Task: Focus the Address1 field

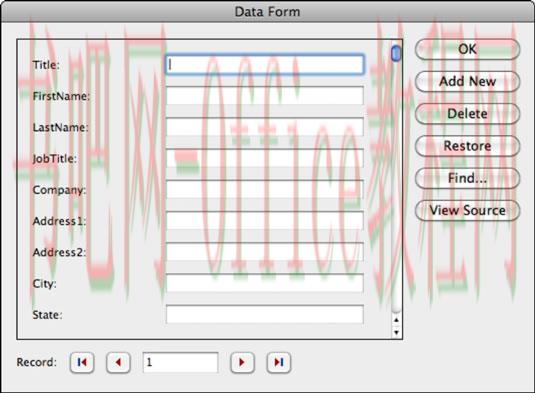Action: point(265,221)
